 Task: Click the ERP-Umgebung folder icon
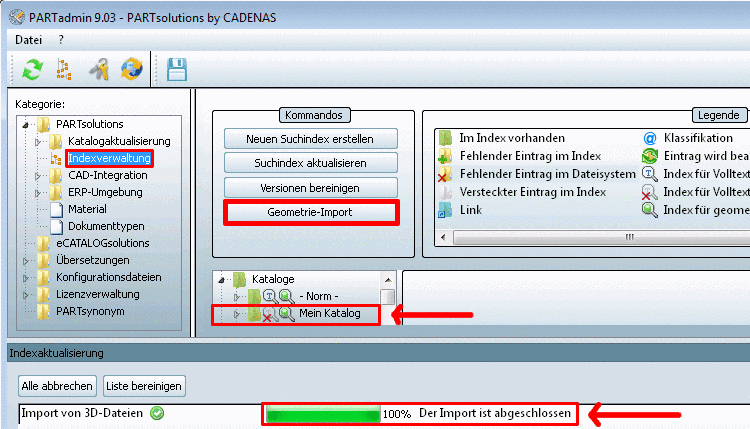[55, 192]
